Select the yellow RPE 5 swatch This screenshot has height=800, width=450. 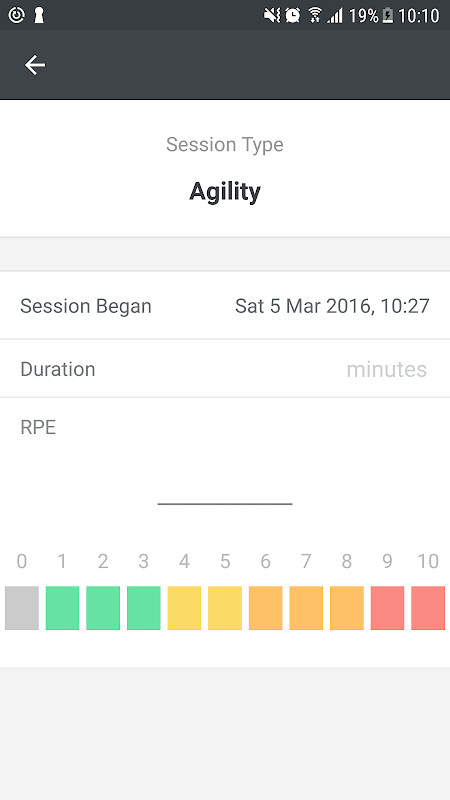pos(224,608)
